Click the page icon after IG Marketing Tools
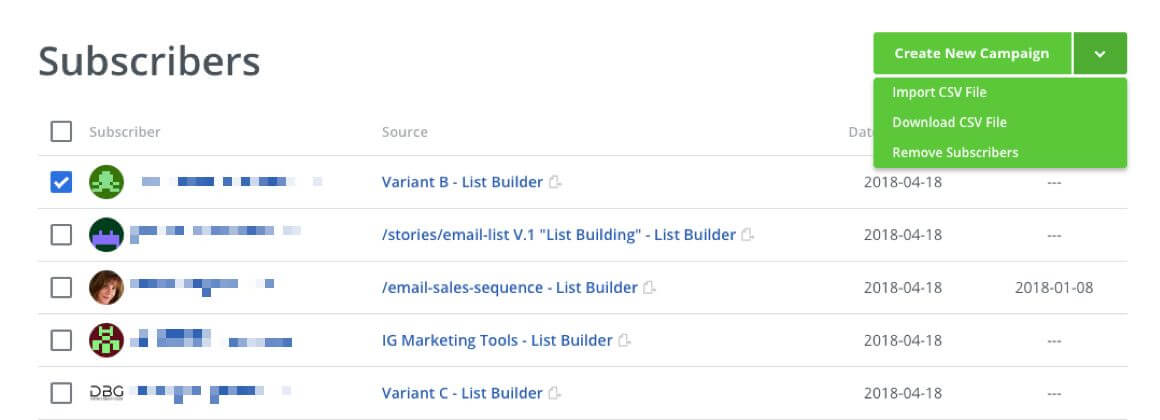 624,340
